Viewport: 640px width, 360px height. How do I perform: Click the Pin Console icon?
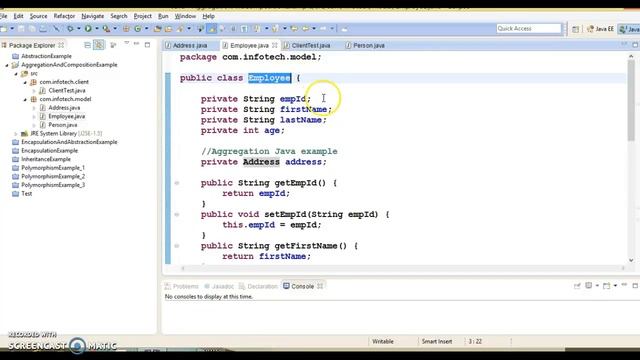point(577,286)
